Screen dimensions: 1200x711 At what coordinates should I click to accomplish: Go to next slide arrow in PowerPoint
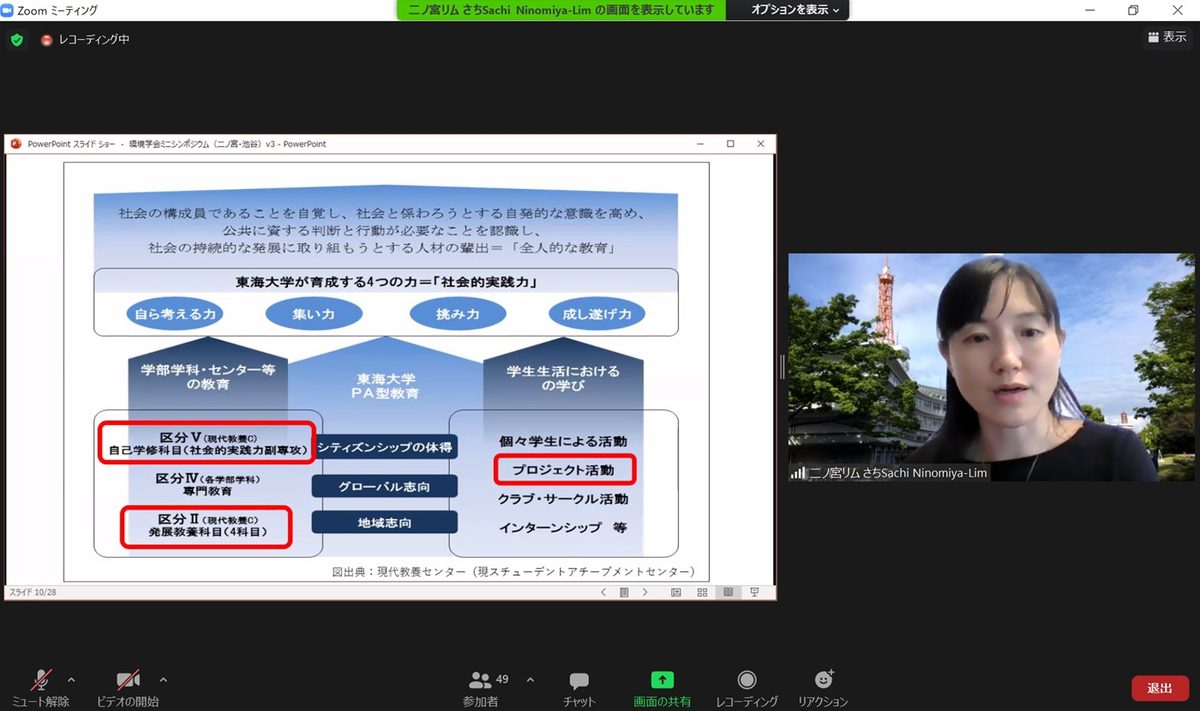[x=645, y=592]
